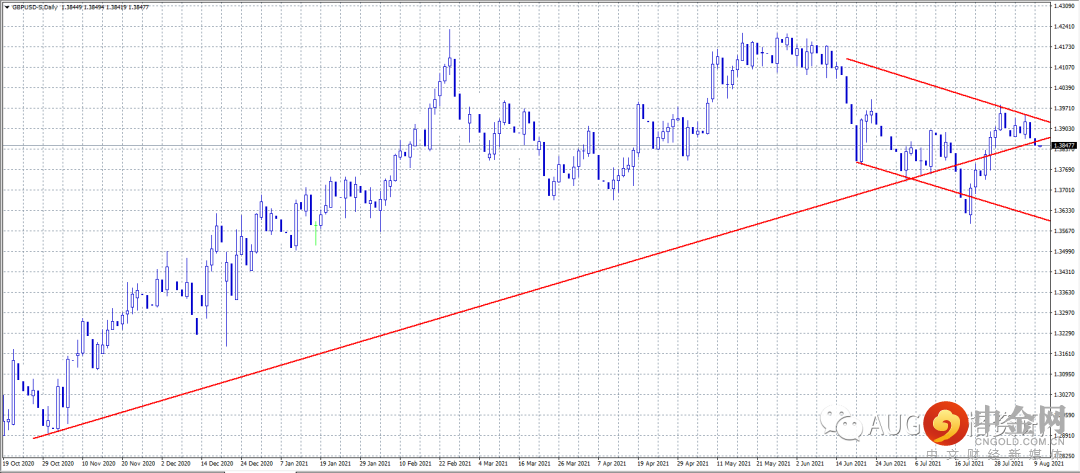Click the 10 Feb 2021 date label
The width and height of the screenshot is (1080, 473).
point(415,463)
